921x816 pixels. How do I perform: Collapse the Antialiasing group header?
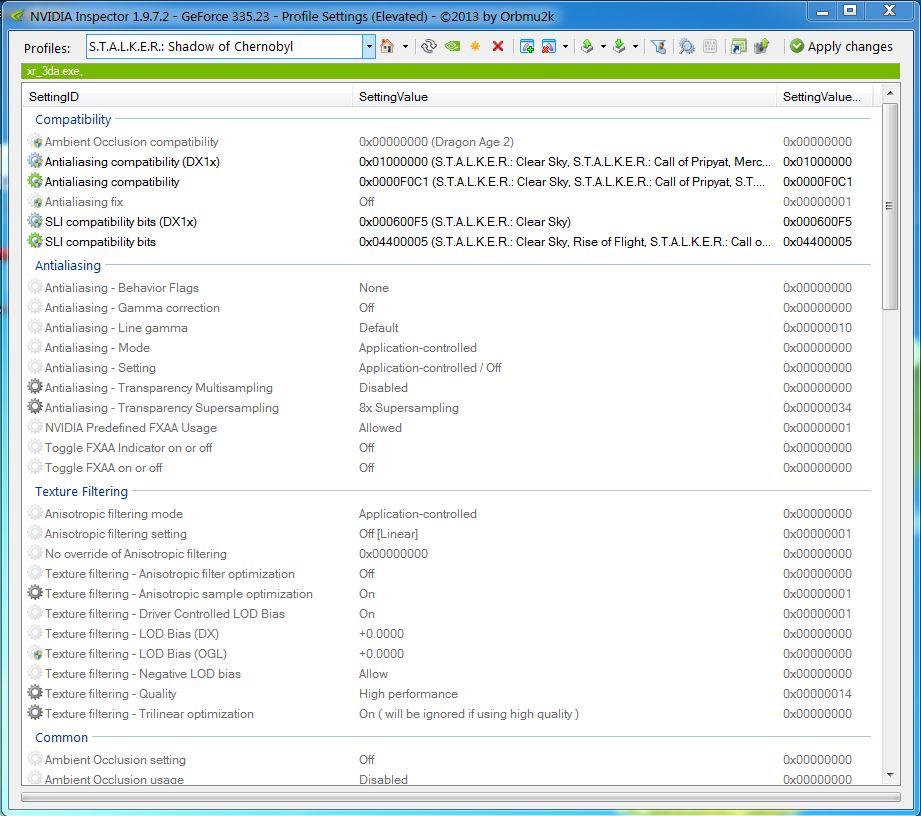[x=68, y=266]
